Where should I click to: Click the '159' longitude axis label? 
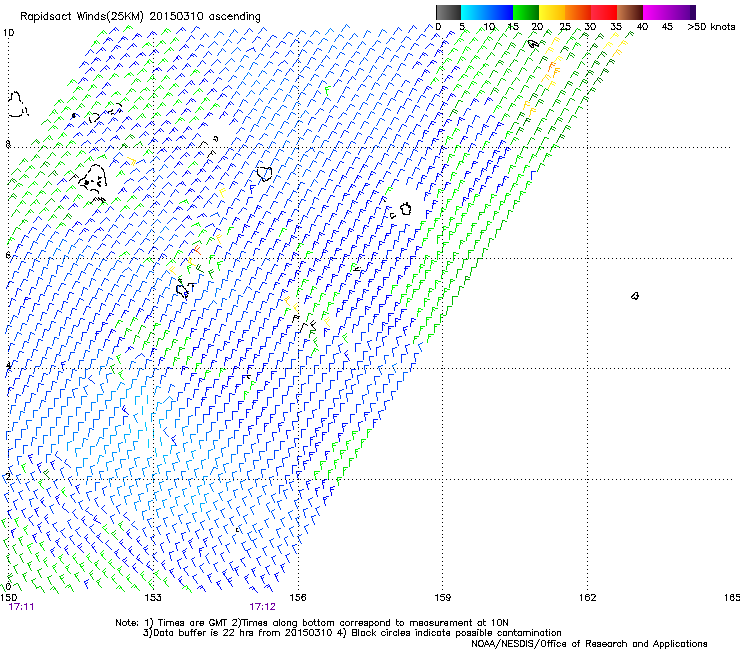click(x=443, y=598)
